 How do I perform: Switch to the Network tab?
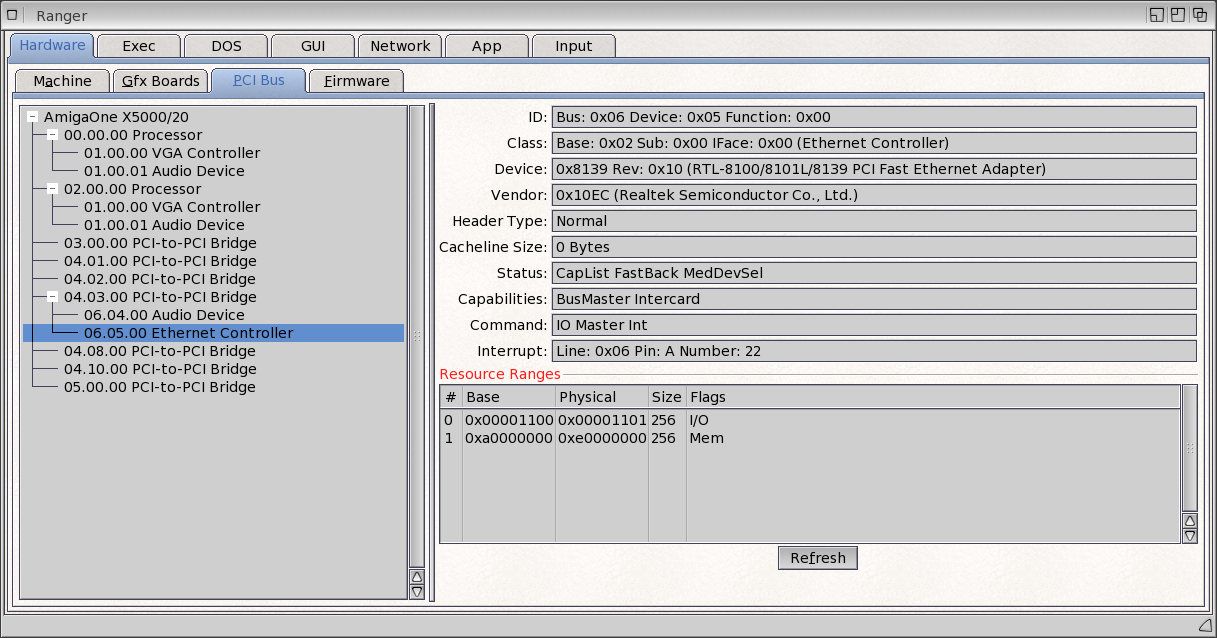pyautogui.click(x=400, y=46)
